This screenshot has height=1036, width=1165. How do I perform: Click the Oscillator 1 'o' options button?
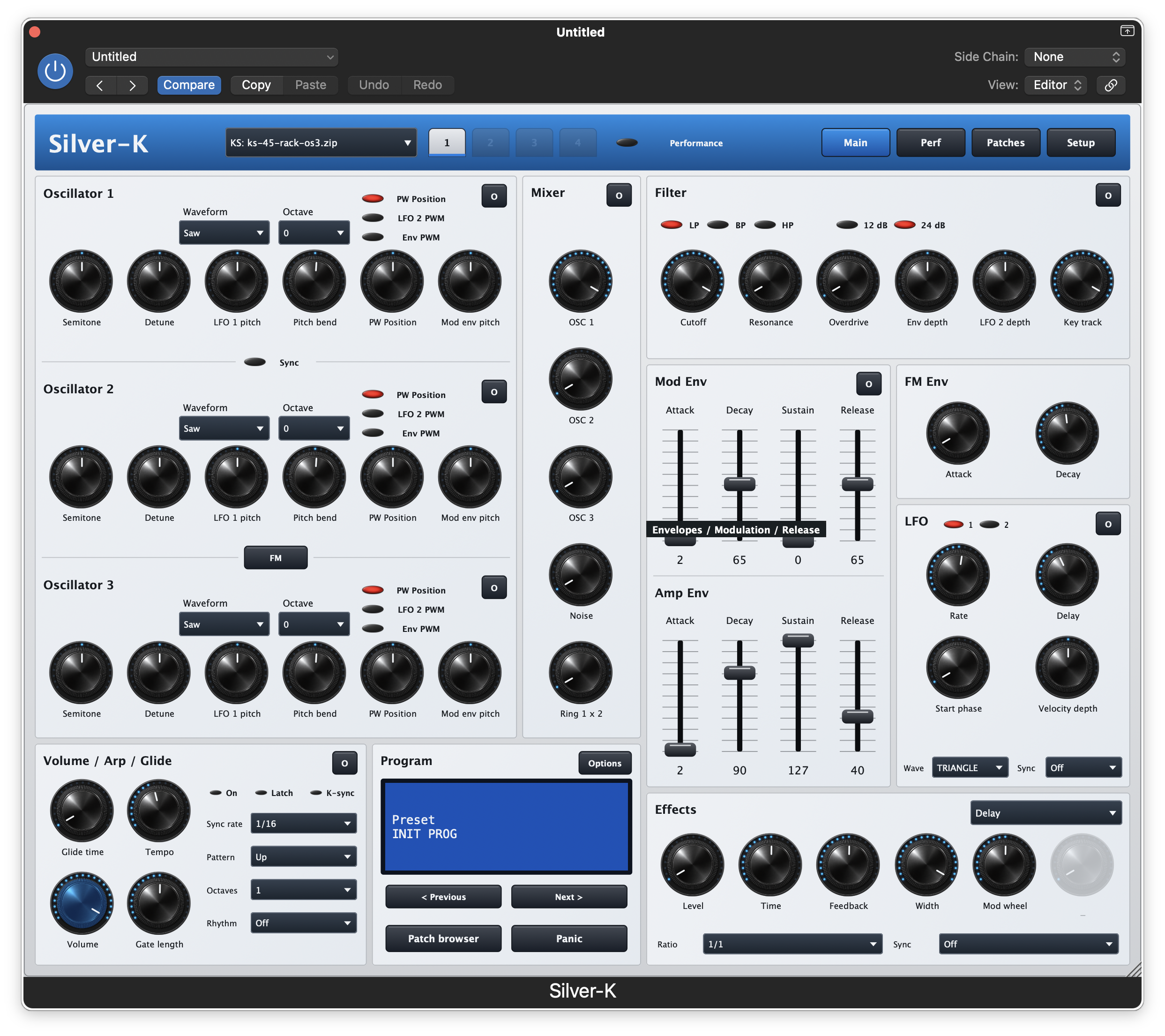pyautogui.click(x=493, y=196)
